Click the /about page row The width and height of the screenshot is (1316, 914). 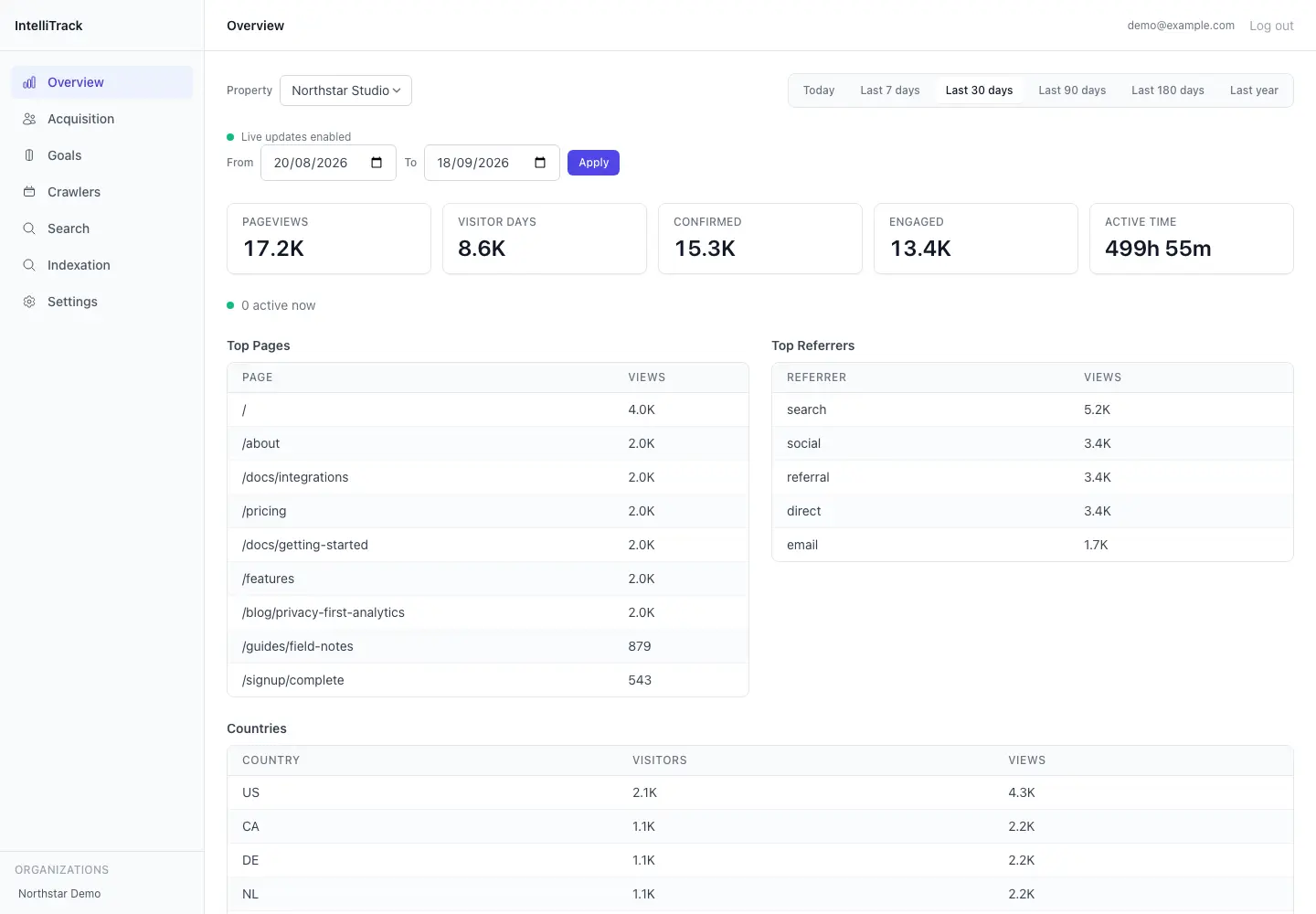pyautogui.click(x=488, y=443)
